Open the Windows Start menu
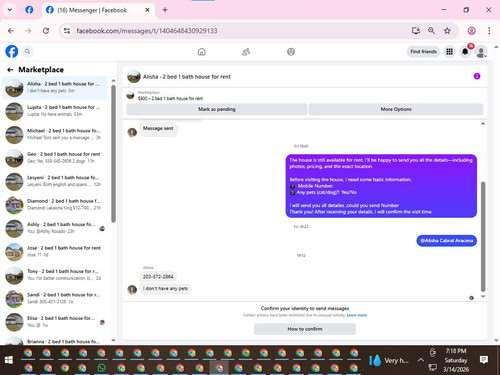 pos(9,360)
